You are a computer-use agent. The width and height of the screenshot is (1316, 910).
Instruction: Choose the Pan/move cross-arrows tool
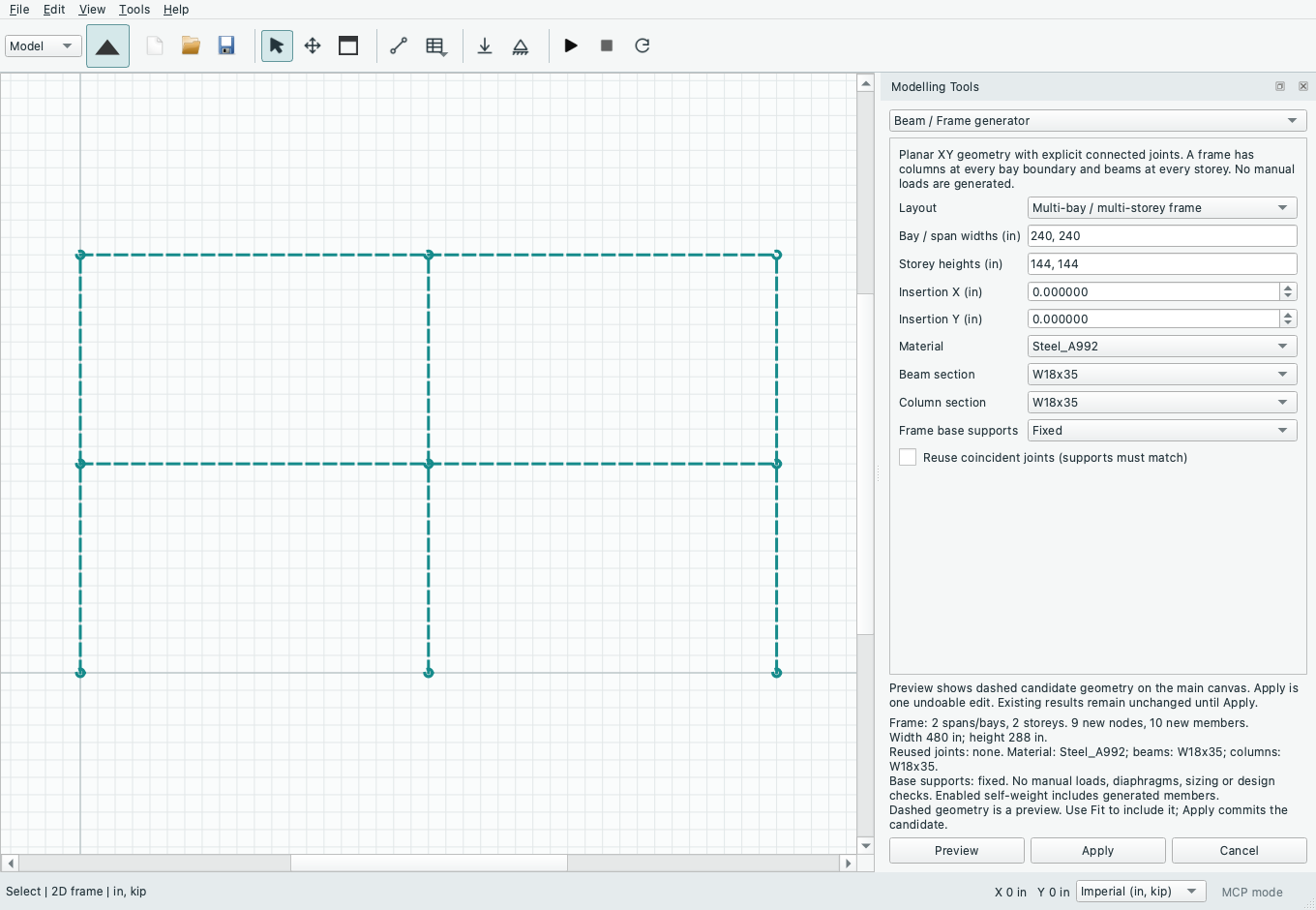tap(313, 45)
